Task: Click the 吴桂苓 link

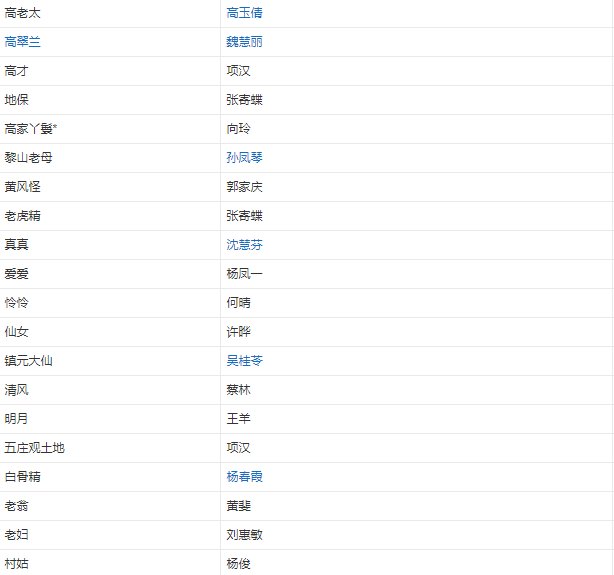Action: pyautogui.click(x=245, y=361)
